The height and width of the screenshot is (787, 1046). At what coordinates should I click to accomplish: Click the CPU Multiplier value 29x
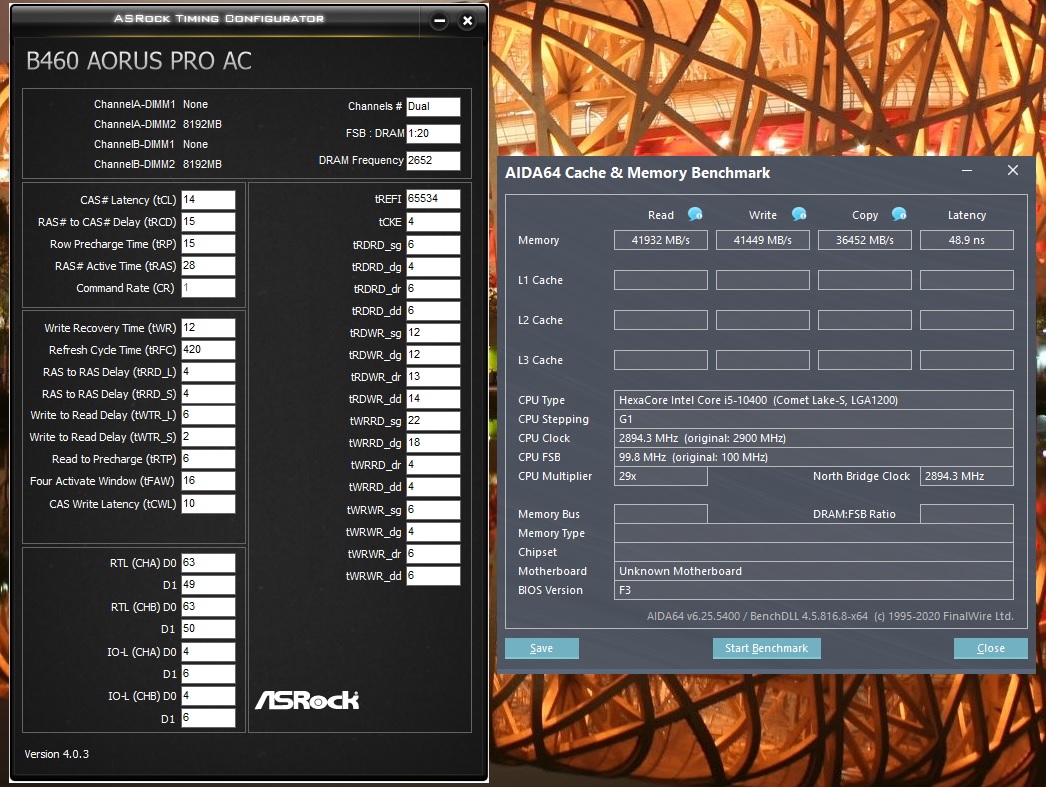pyautogui.click(x=660, y=476)
